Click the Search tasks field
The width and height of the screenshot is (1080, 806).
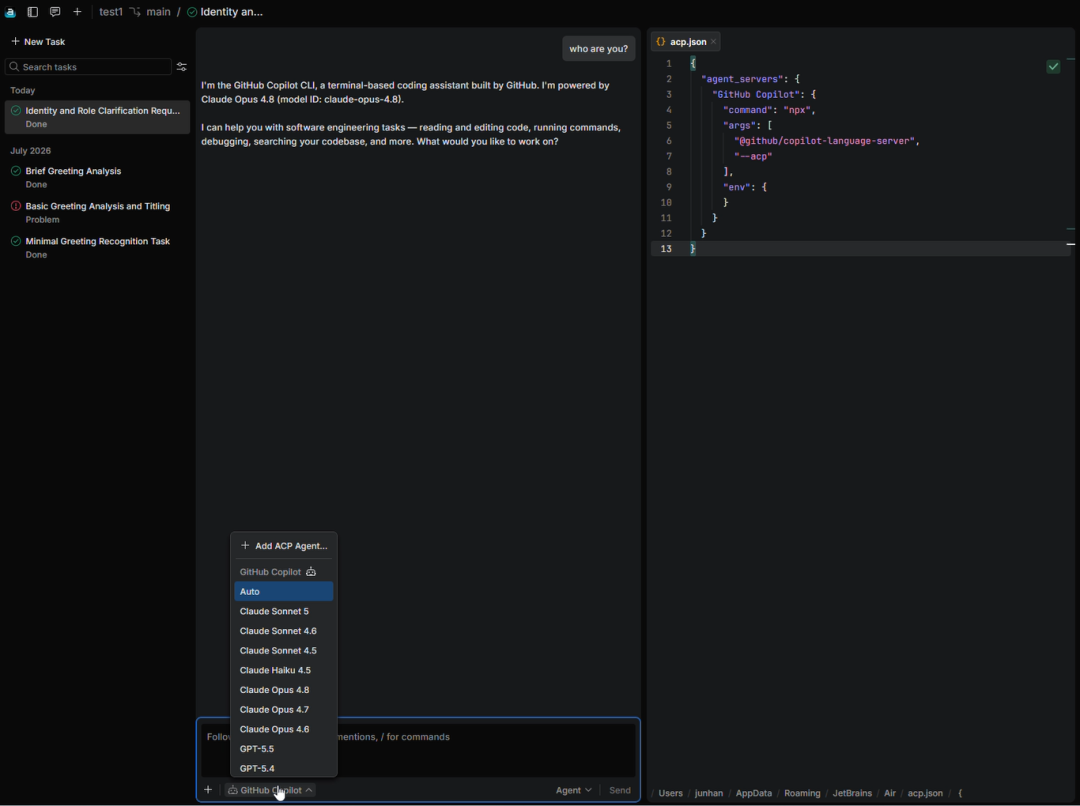point(88,67)
